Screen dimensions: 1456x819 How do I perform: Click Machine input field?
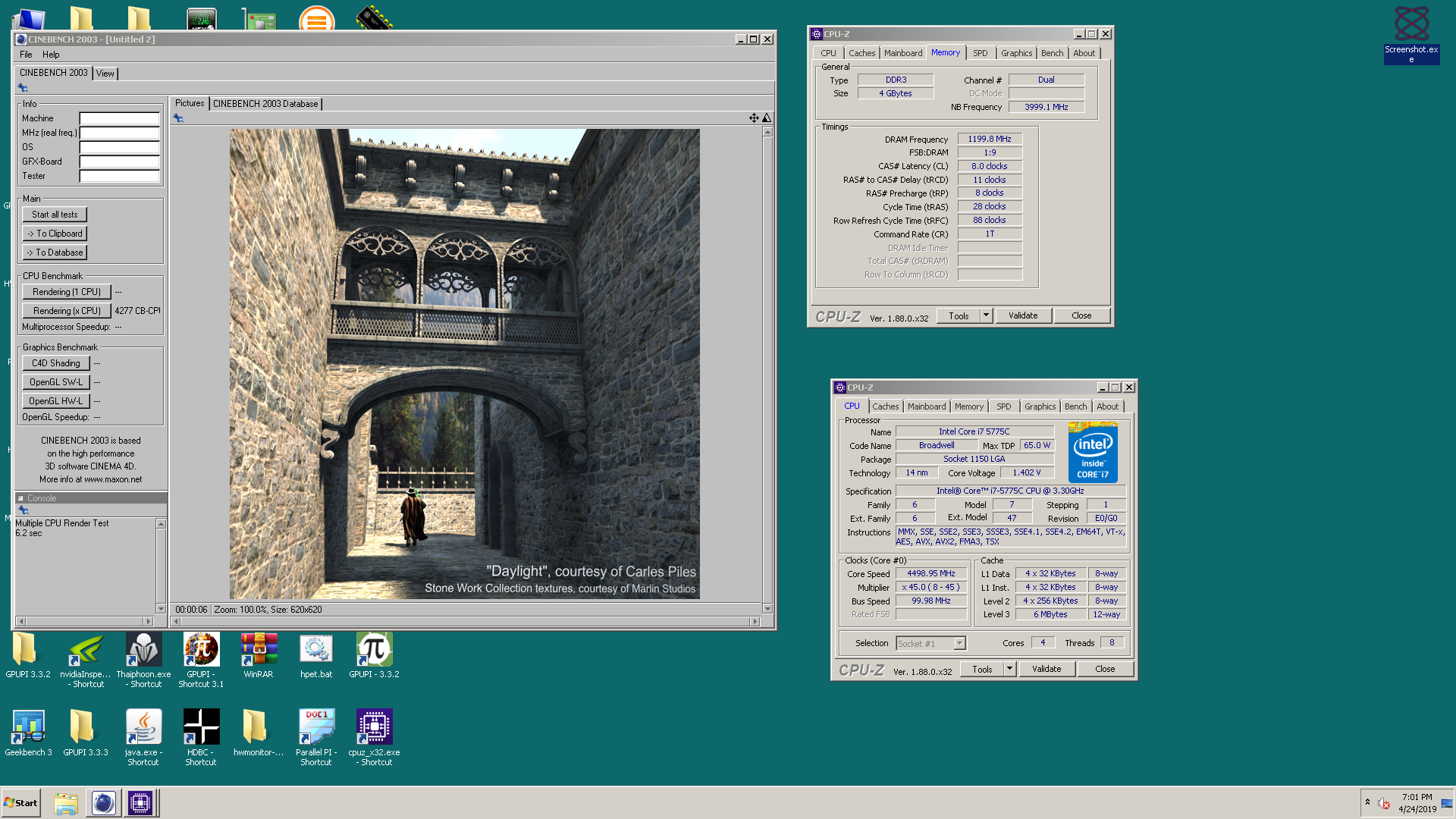(120, 118)
